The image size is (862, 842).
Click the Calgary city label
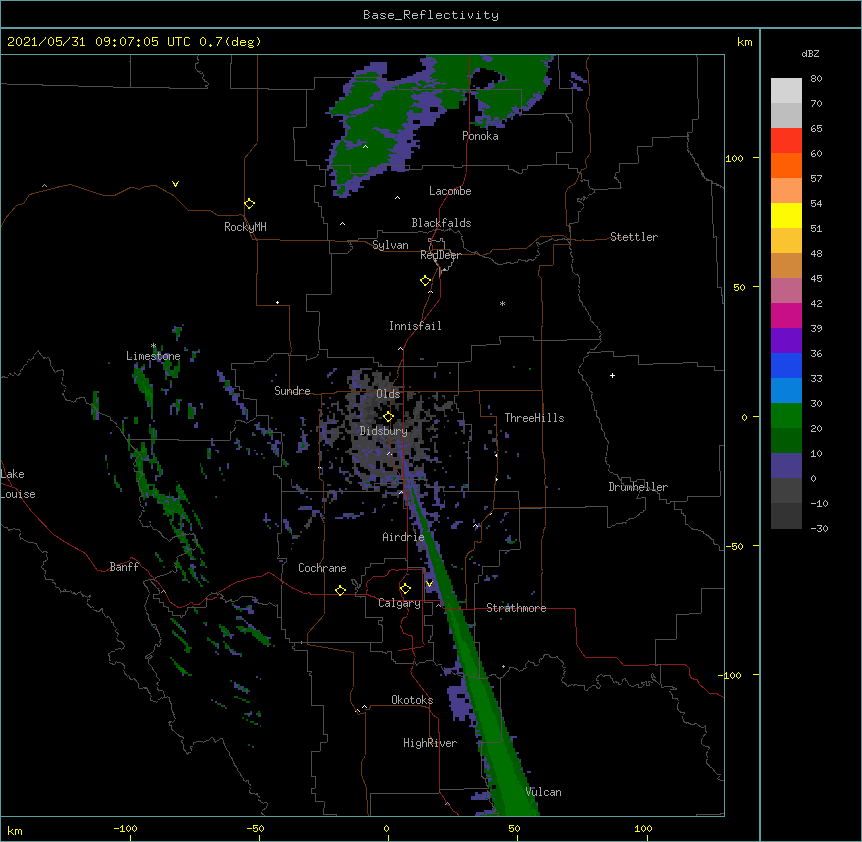coord(399,603)
